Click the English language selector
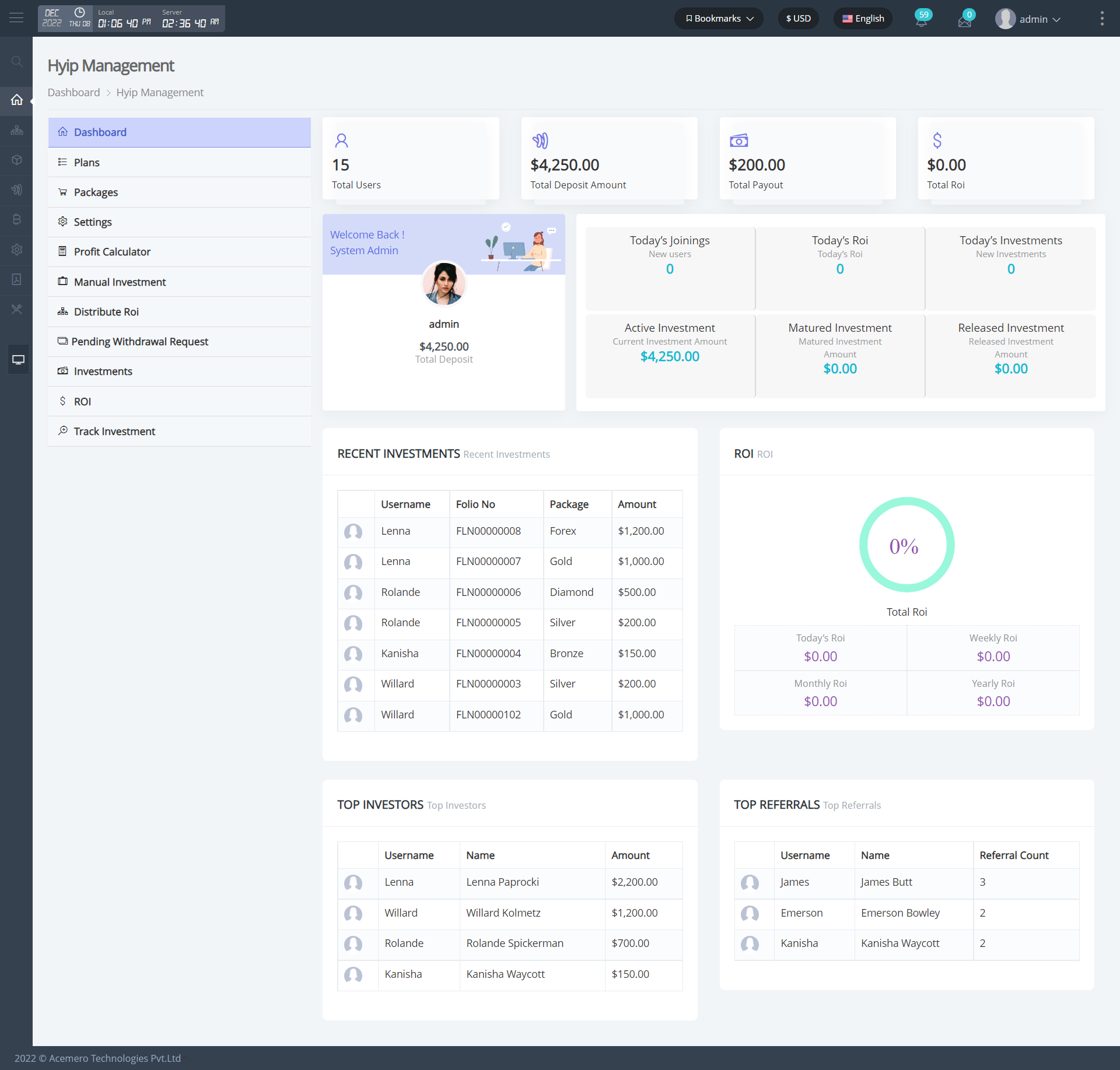1120x1070 pixels. (863, 18)
